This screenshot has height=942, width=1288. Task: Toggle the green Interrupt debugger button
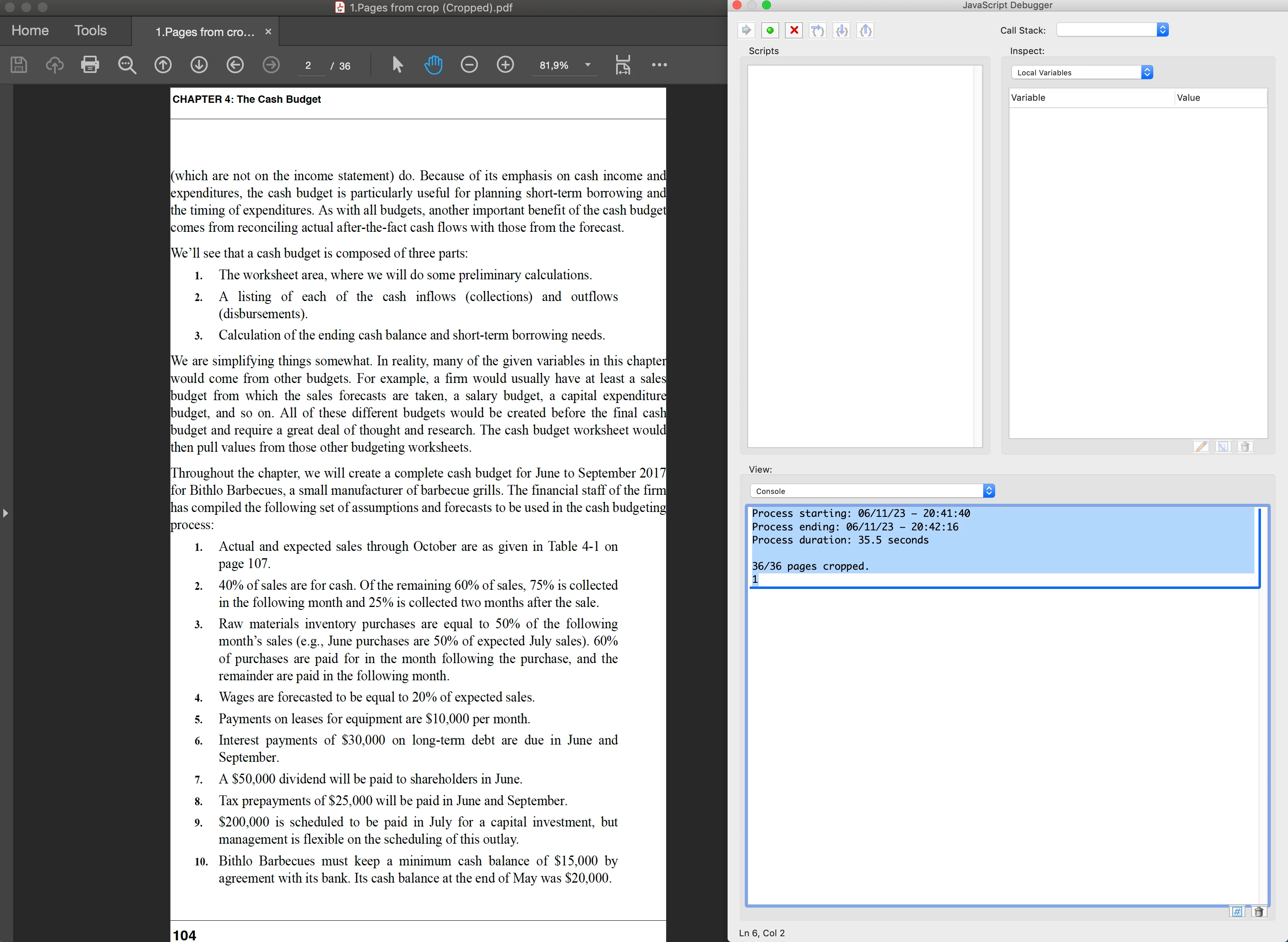click(770, 30)
